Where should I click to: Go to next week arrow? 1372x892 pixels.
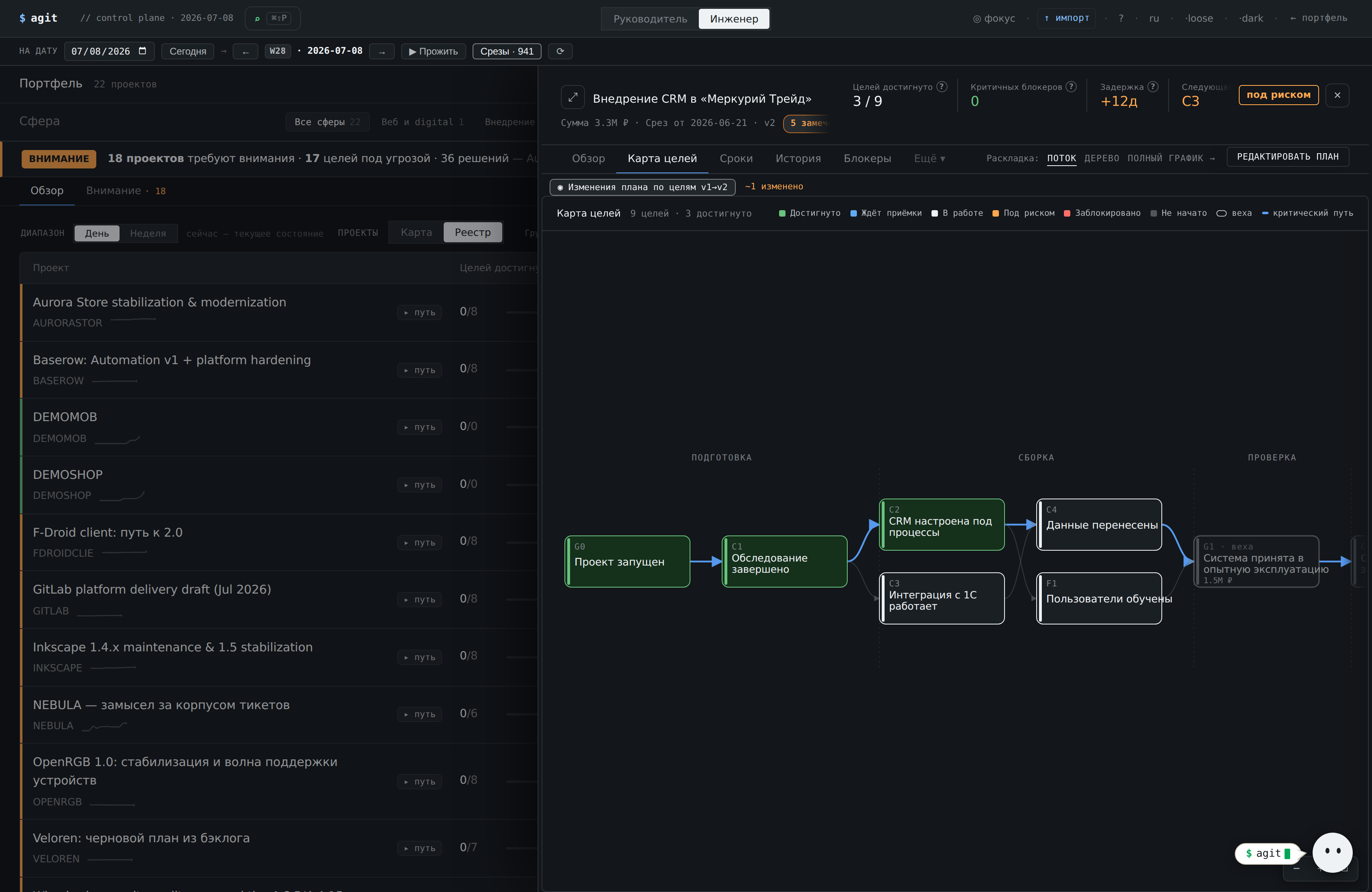coord(382,51)
